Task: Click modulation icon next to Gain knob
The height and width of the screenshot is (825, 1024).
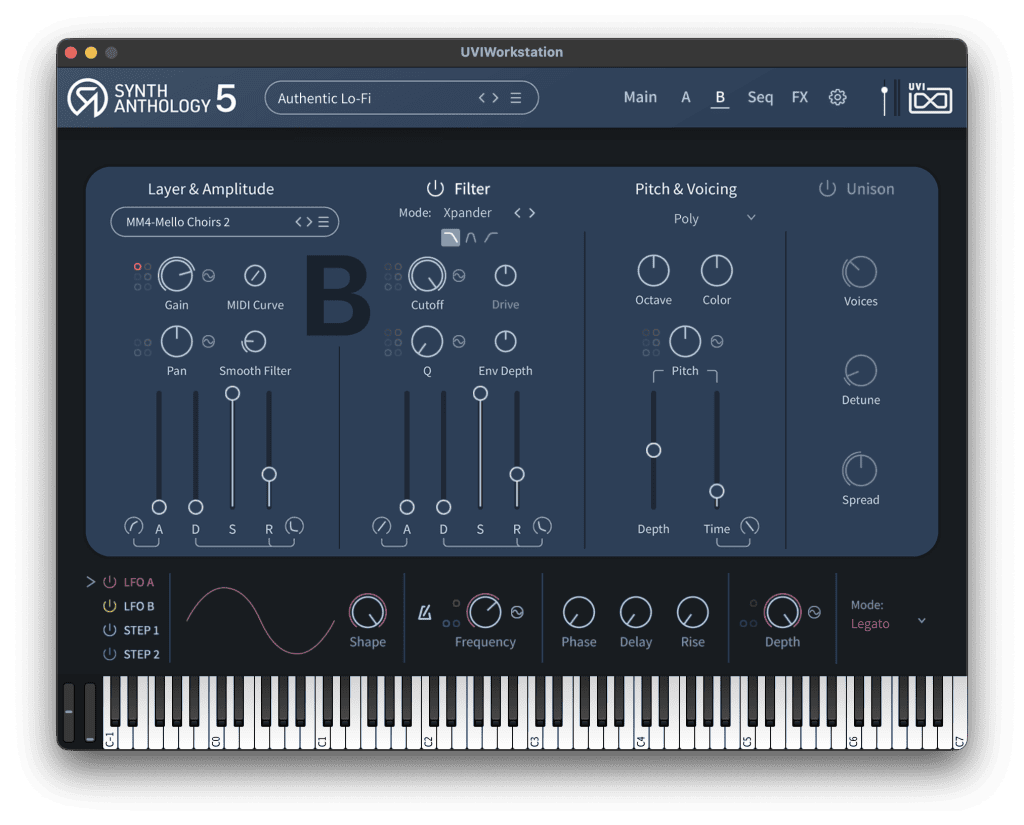Action: coord(208,276)
